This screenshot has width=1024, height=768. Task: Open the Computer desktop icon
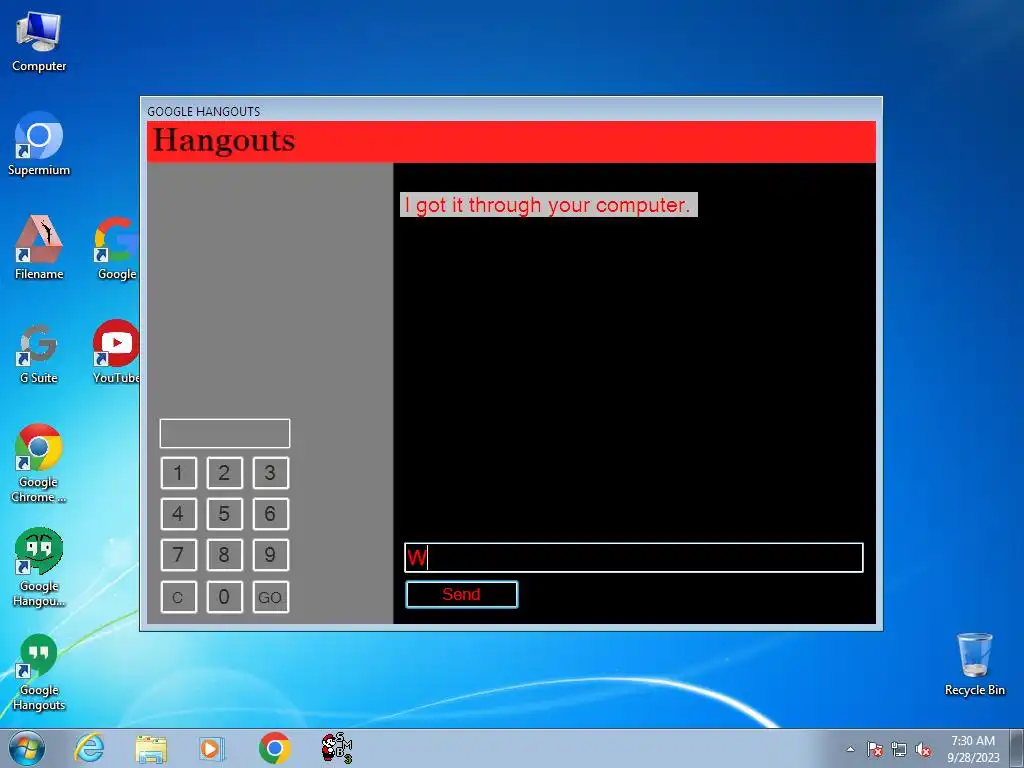(39, 41)
